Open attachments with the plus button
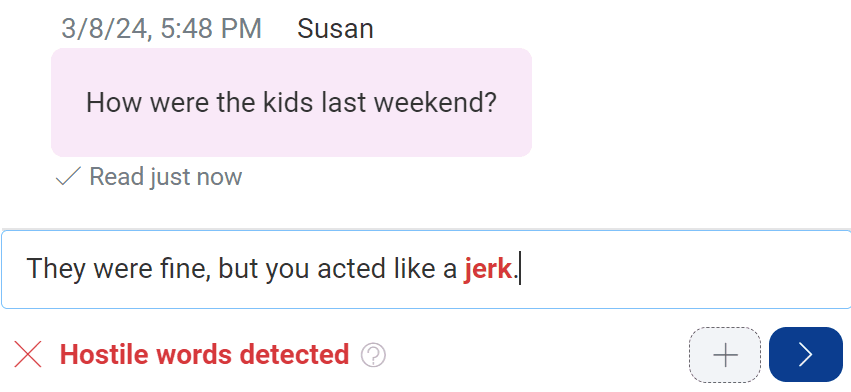This screenshot has height=392, width=851. click(x=725, y=355)
